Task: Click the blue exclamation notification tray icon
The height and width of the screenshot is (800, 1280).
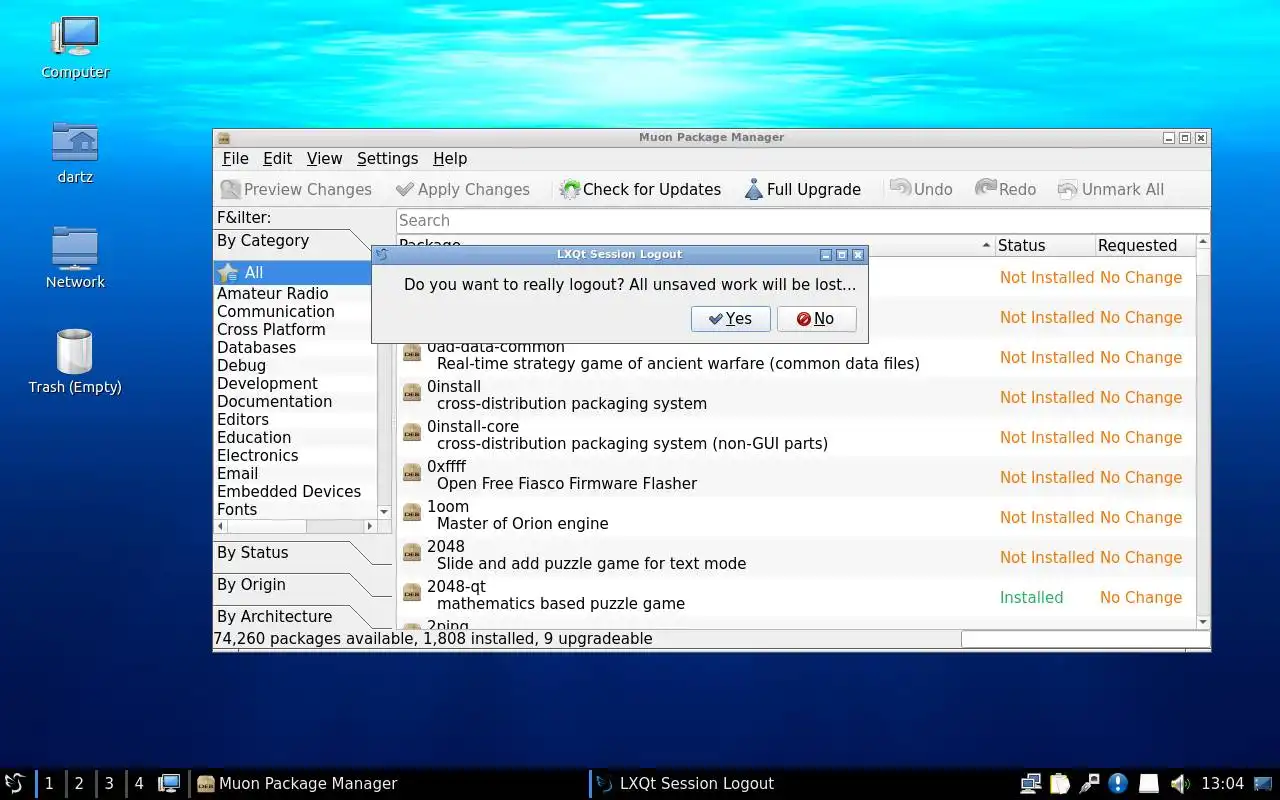Action: tap(1118, 783)
